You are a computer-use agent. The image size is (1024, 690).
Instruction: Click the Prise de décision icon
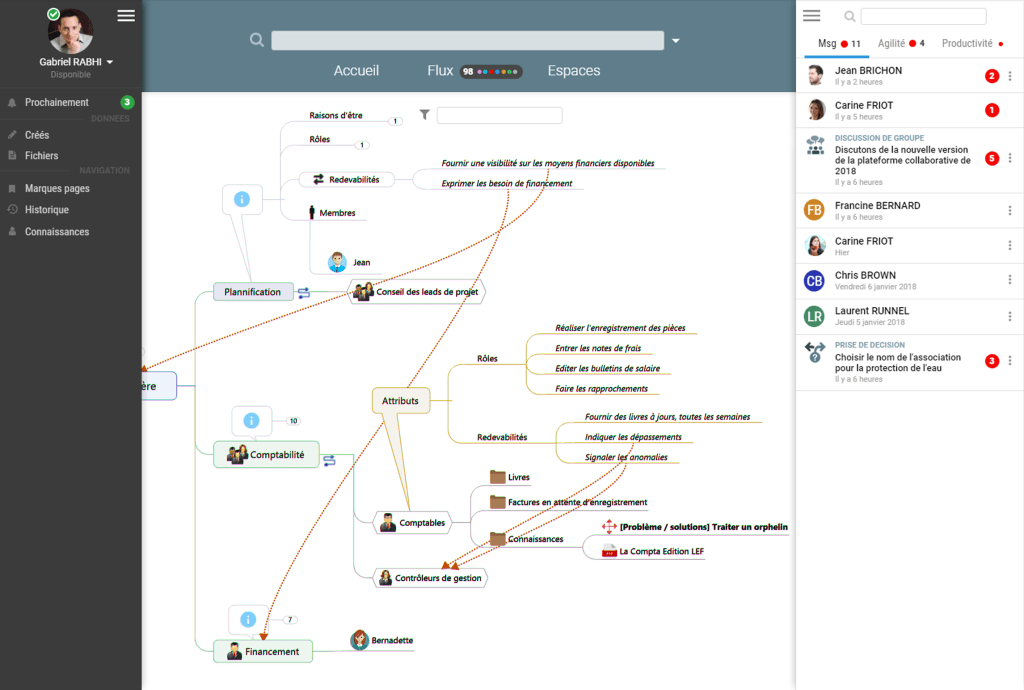[815, 352]
